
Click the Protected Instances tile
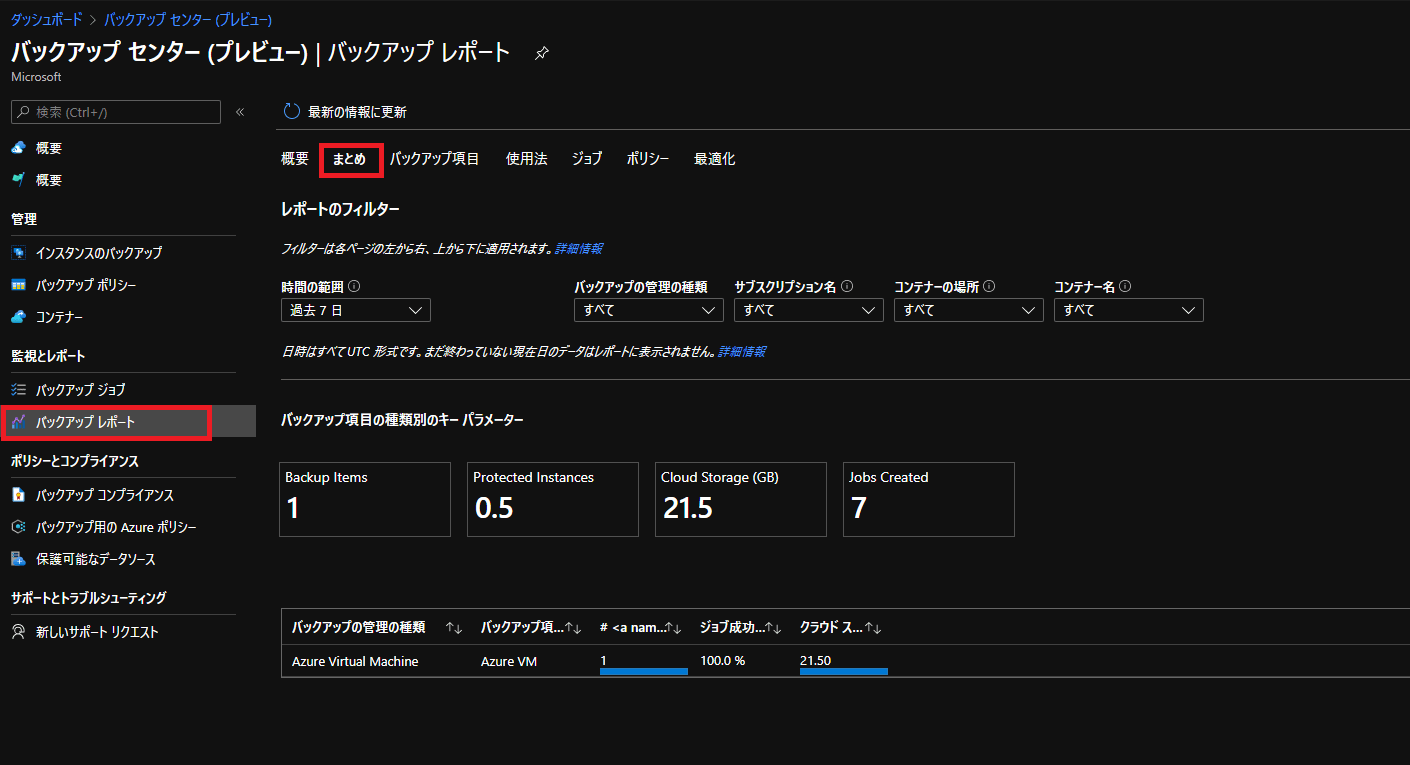click(553, 499)
